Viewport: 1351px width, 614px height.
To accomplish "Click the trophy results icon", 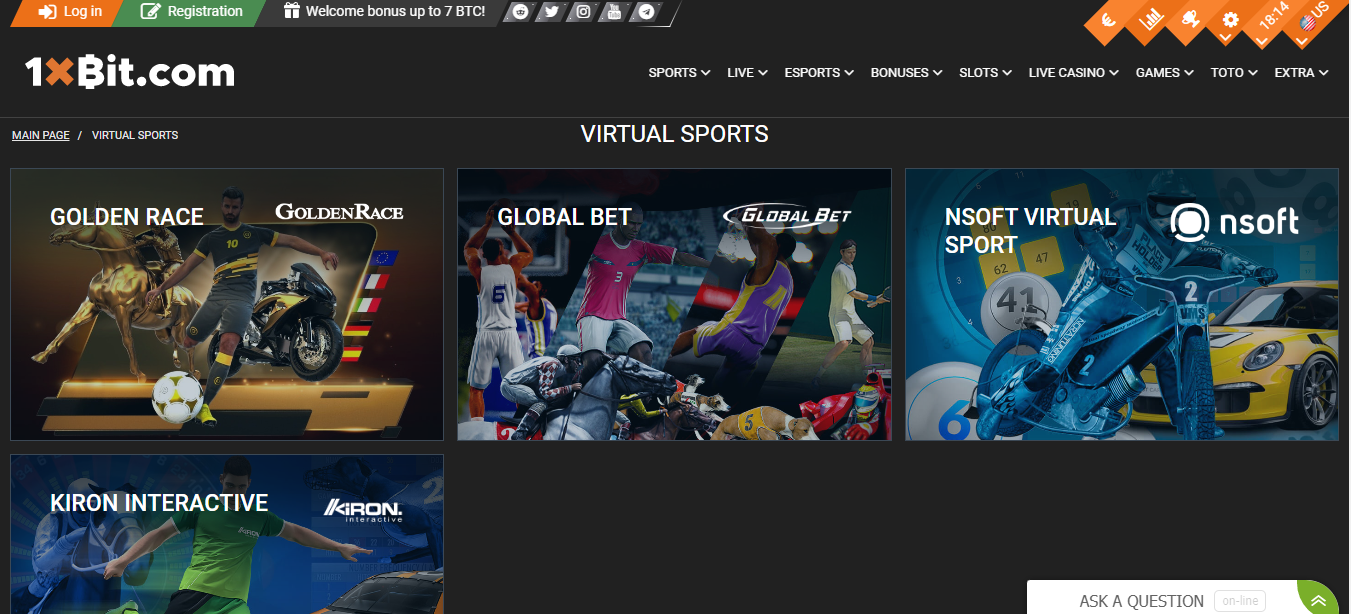I will 1190,20.
